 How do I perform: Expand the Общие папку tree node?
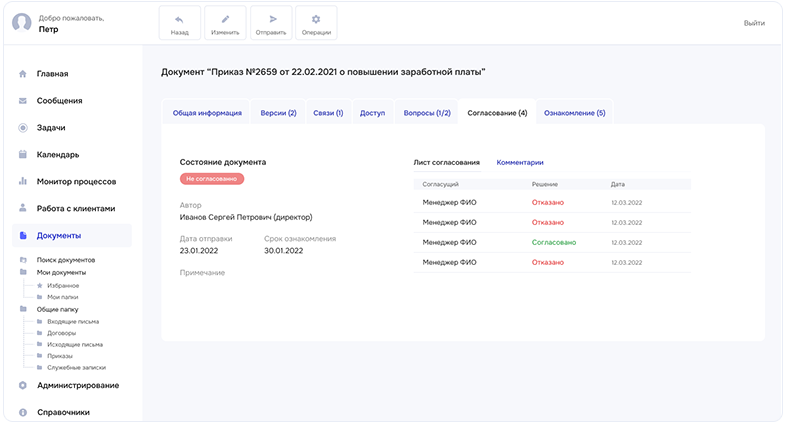[x=57, y=309]
